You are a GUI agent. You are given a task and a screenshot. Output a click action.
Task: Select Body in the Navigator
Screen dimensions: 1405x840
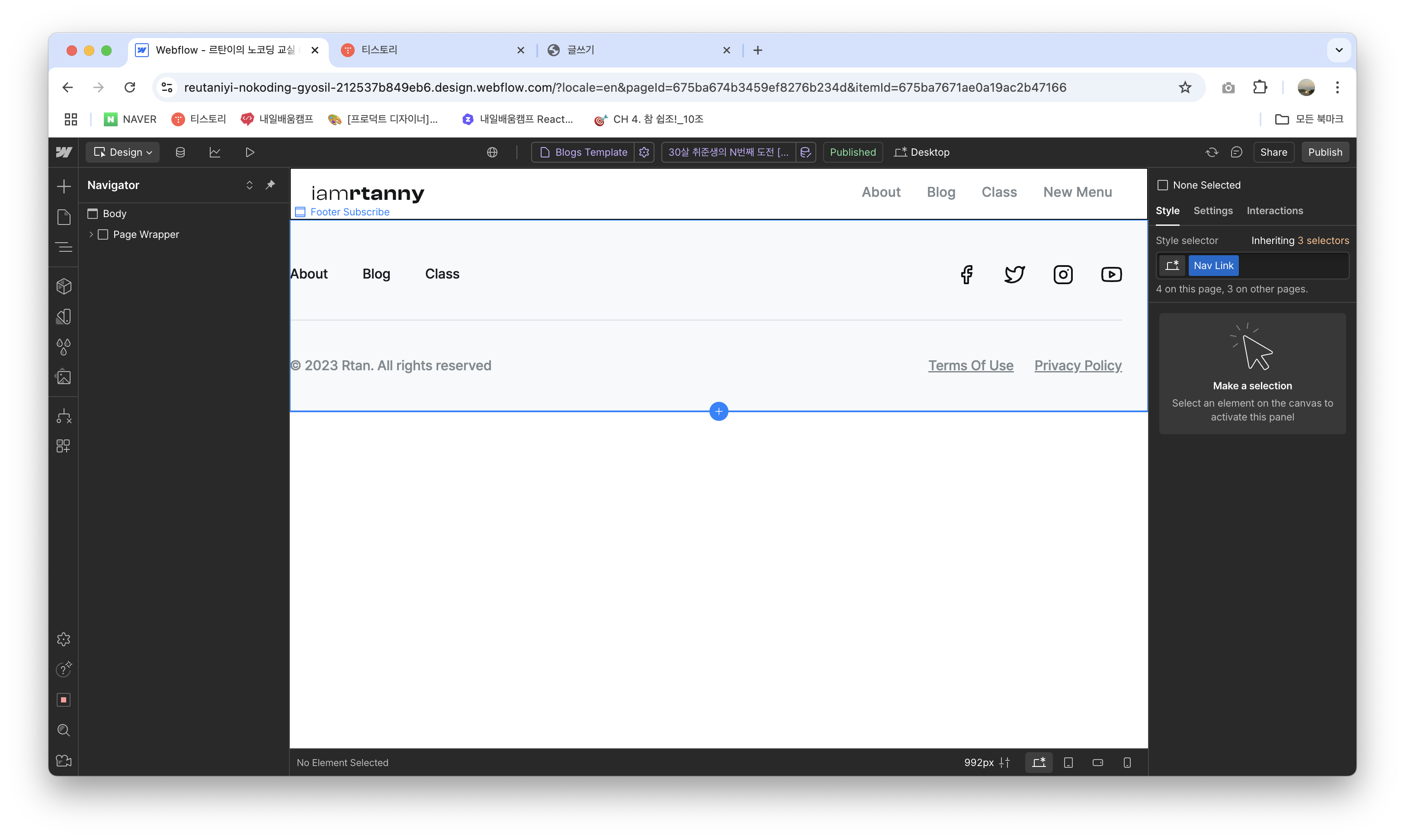pyautogui.click(x=114, y=213)
